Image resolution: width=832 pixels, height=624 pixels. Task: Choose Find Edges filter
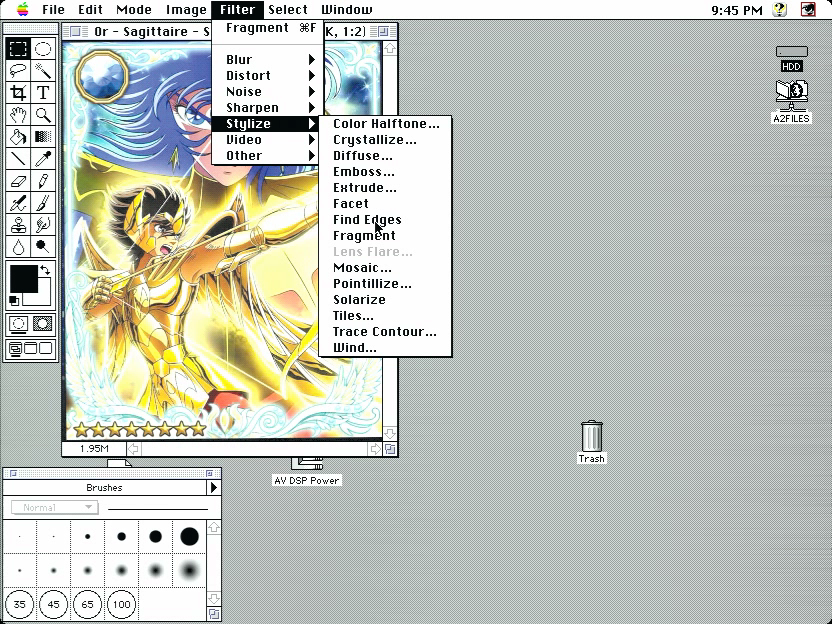pos(386,220)
